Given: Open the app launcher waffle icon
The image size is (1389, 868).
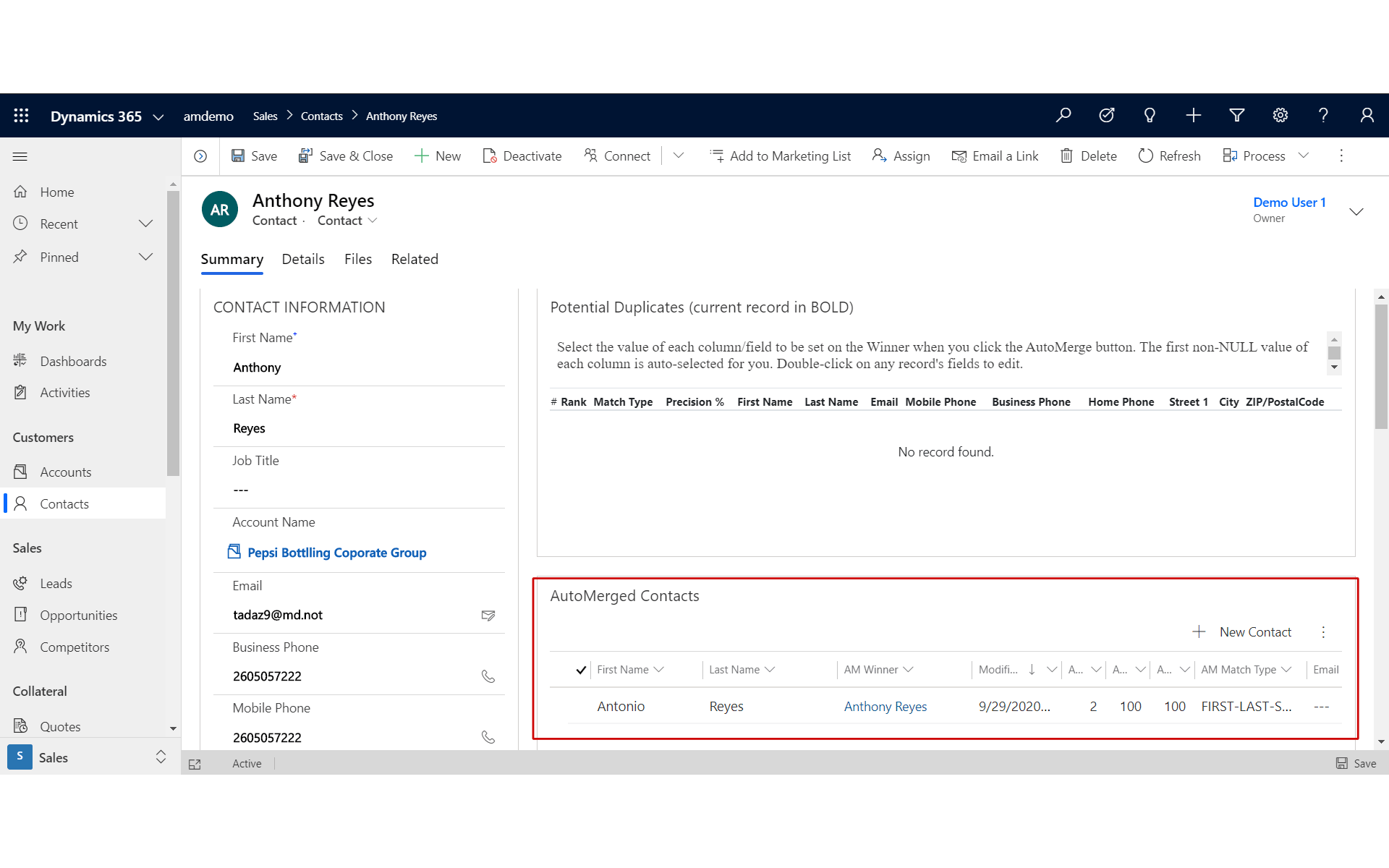Looking at the screenshot, I should (21, 116).
